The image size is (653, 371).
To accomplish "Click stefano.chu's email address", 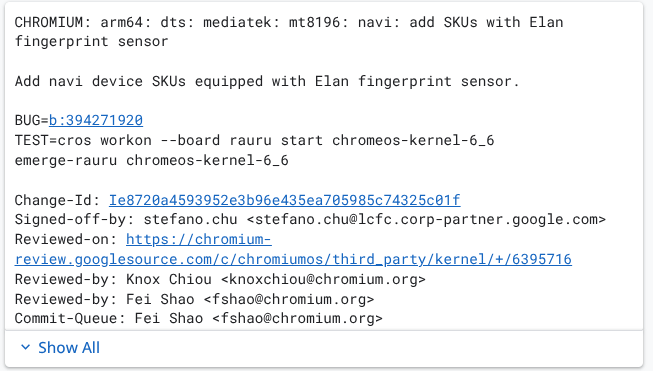I will (426, 219).
